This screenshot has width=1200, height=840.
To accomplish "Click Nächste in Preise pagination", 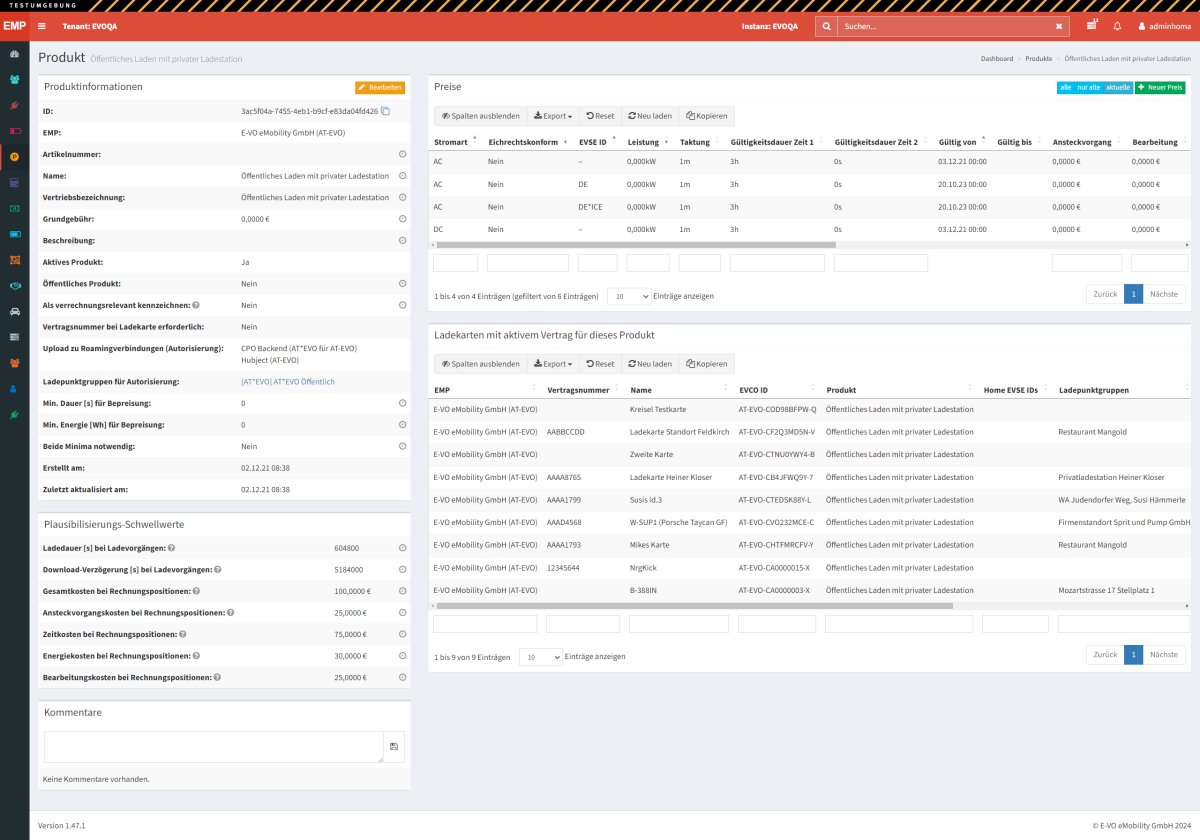I will 1164,294.
